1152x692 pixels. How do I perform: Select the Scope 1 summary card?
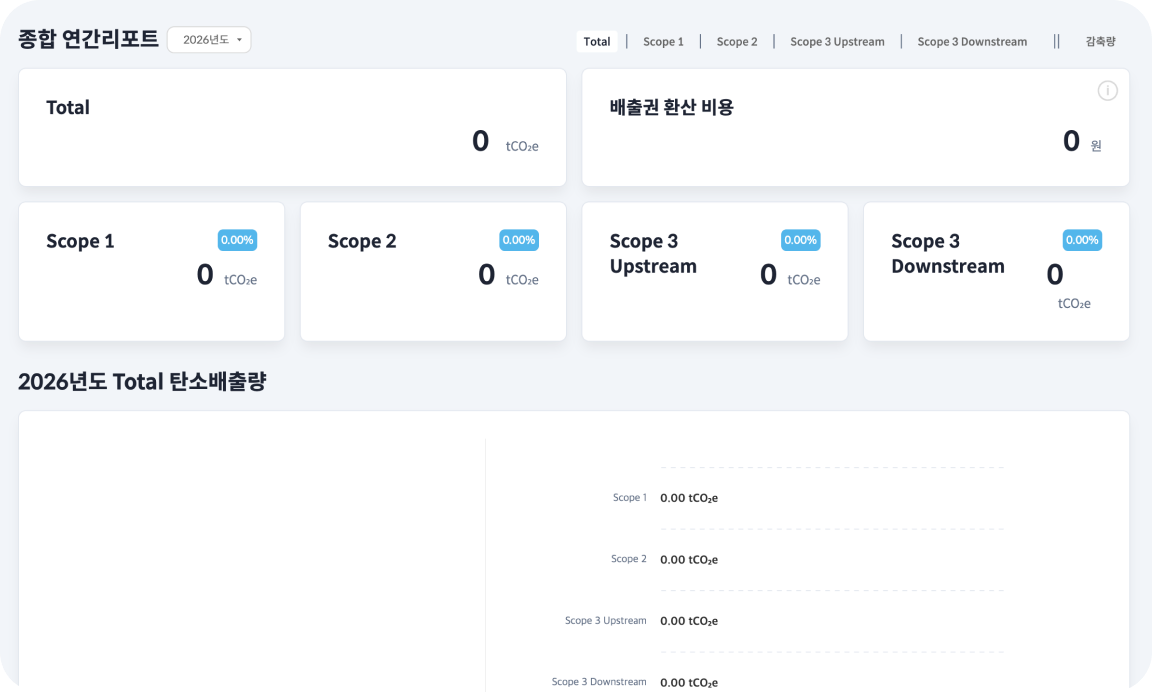point(151,272)
